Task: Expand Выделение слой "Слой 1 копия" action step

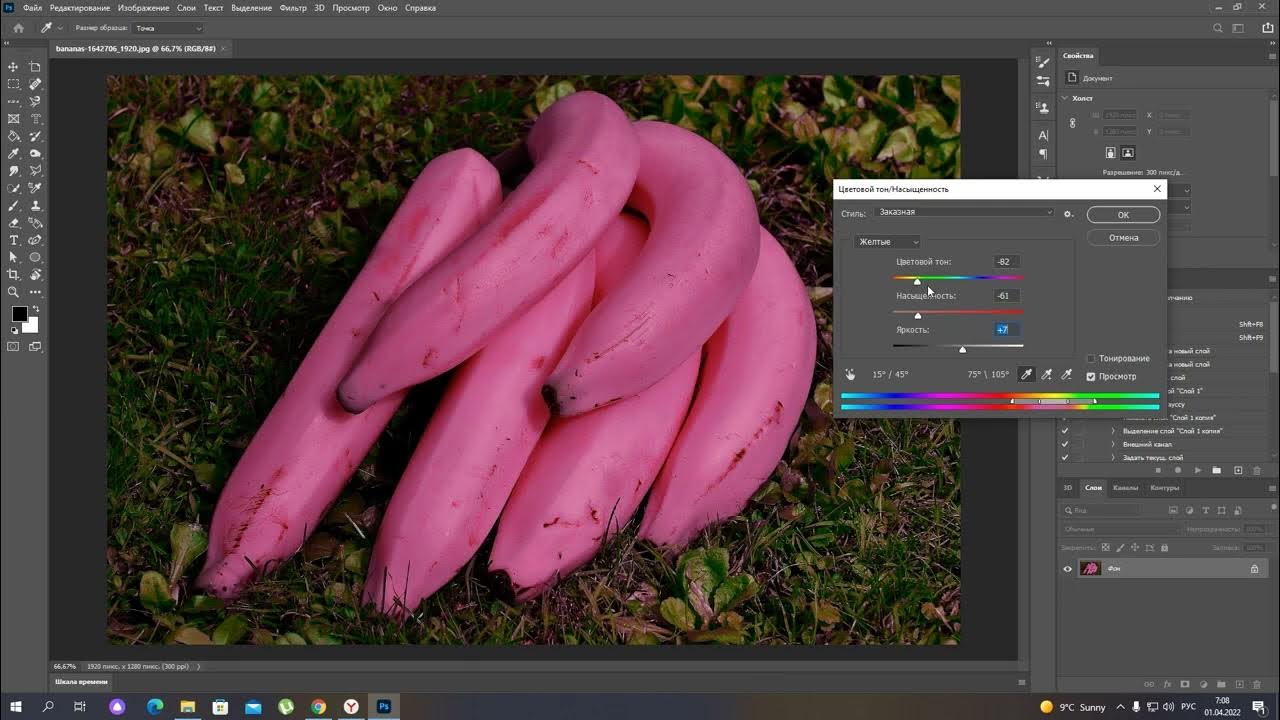Action: tap(1113, 431)
